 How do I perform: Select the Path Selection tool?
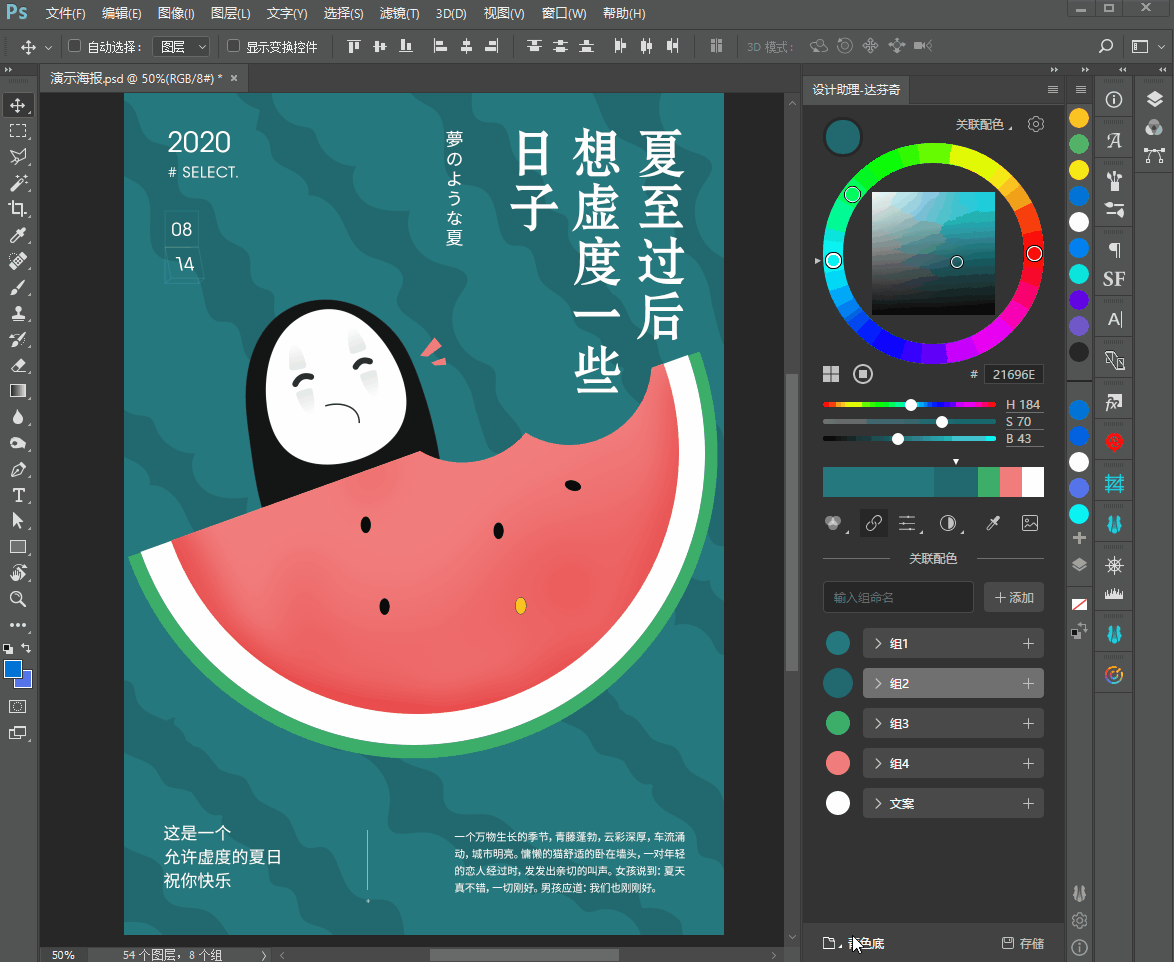tap(18, 521)
